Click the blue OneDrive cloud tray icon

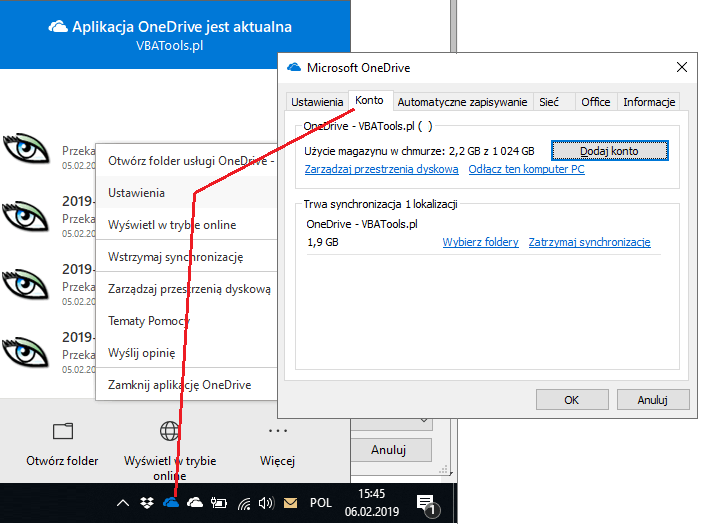[x=171, y=503]
